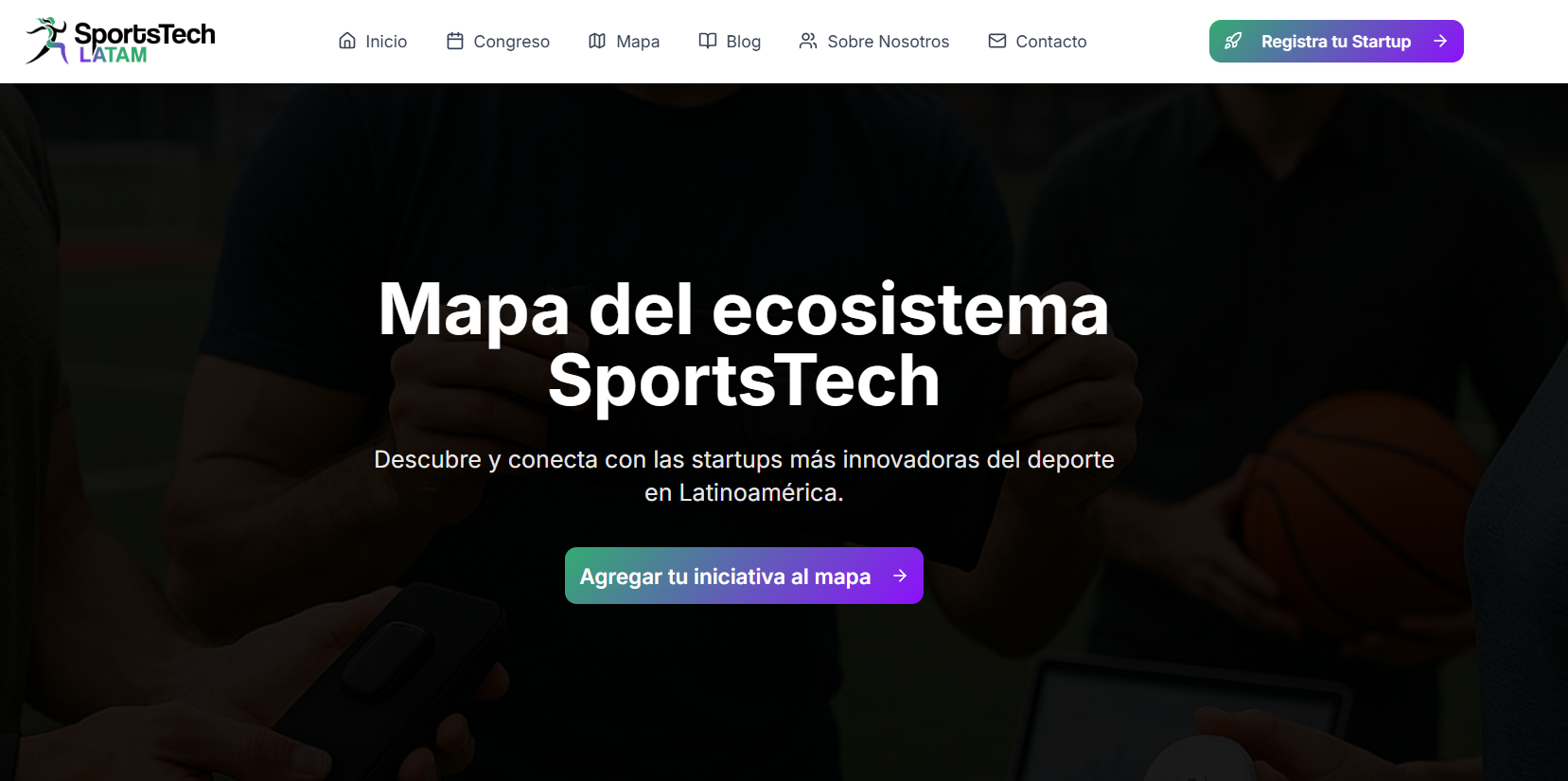Open the Inicio menu item

pyautogui.click(x=373, y=41)
